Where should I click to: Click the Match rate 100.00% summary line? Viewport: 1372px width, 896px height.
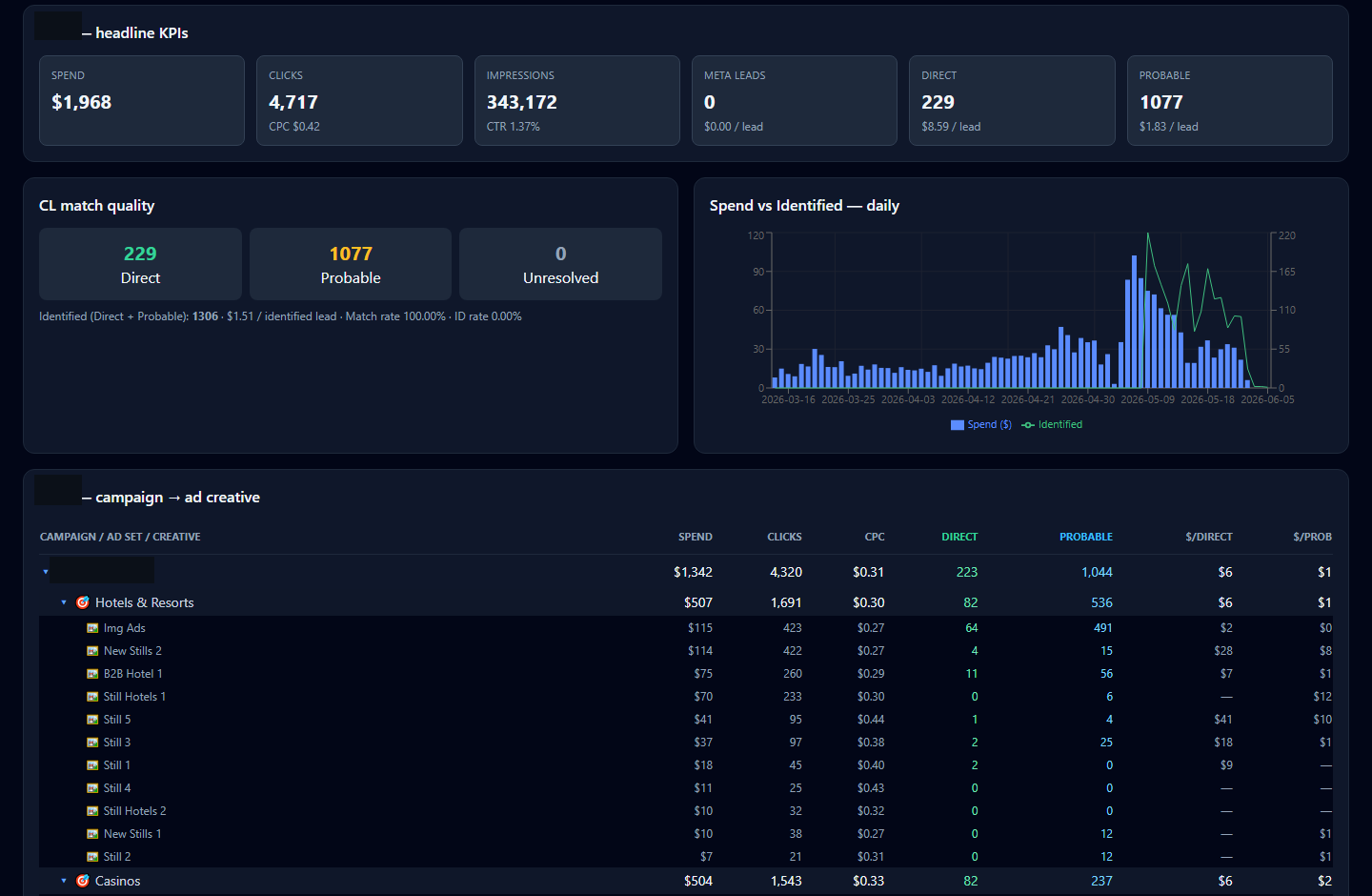pyautogui.click(x=395, y=316)
